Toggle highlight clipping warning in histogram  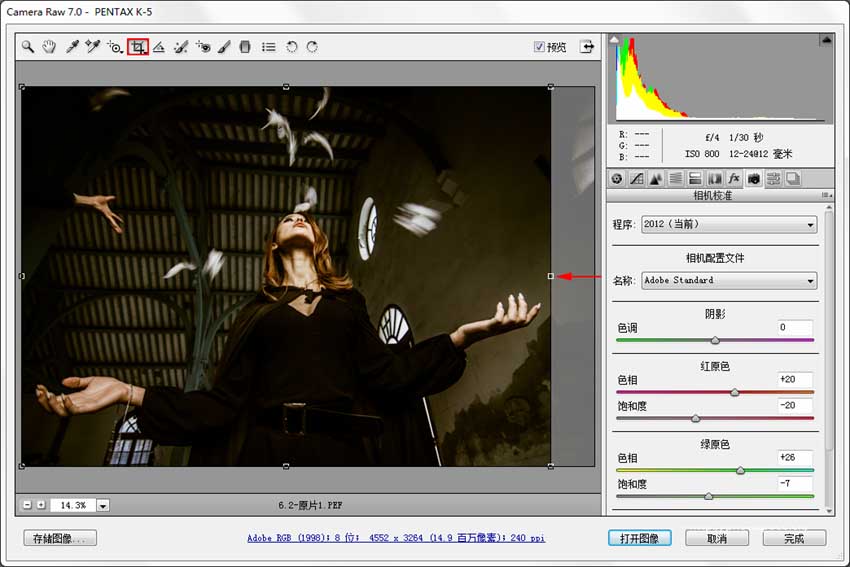826,40
